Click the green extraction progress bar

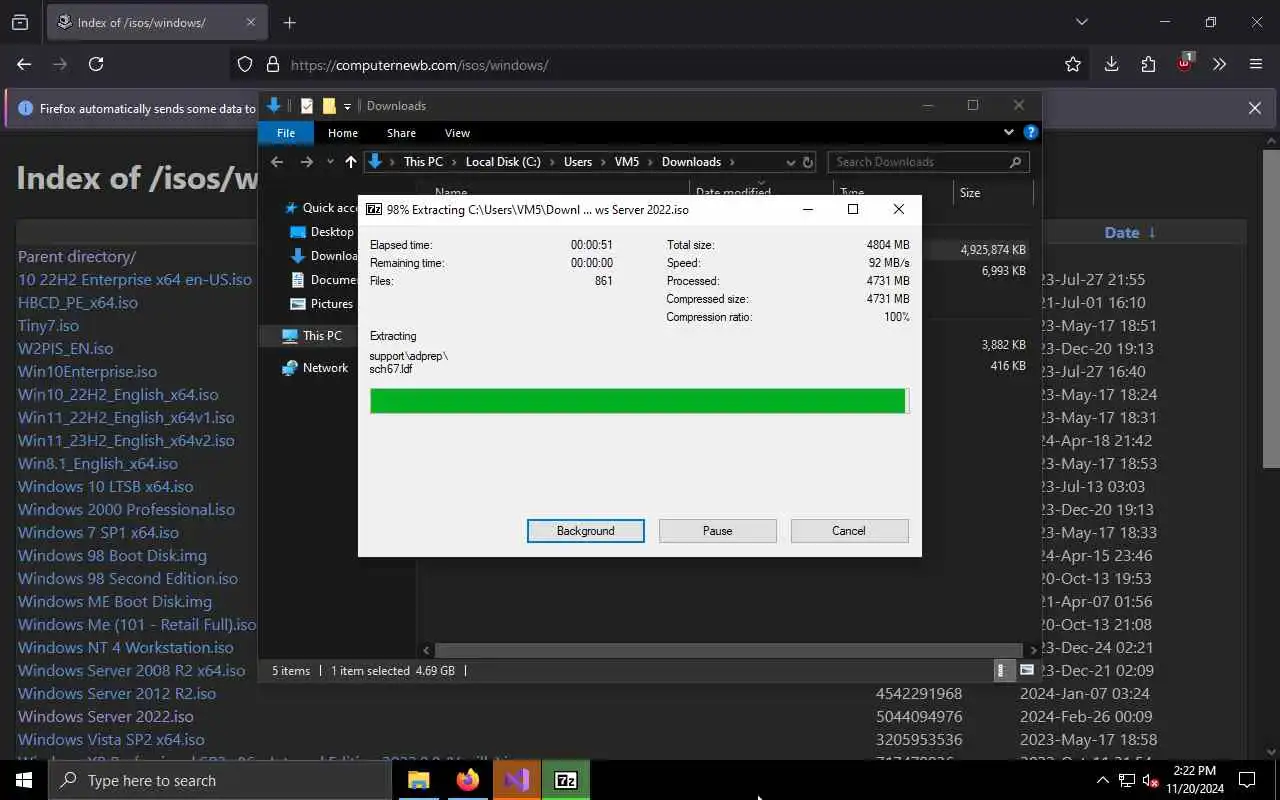coord(639,401)
